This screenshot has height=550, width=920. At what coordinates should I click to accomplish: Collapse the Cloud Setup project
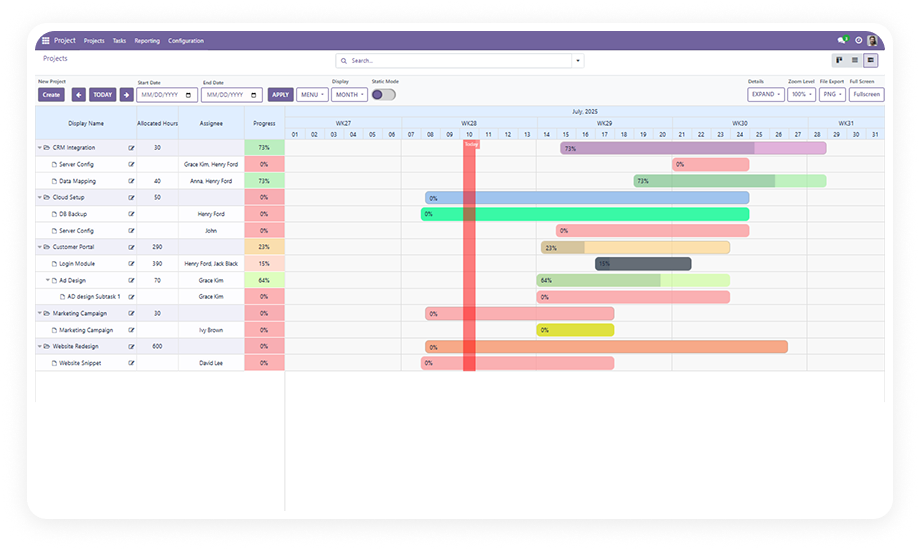coord(40,198)
